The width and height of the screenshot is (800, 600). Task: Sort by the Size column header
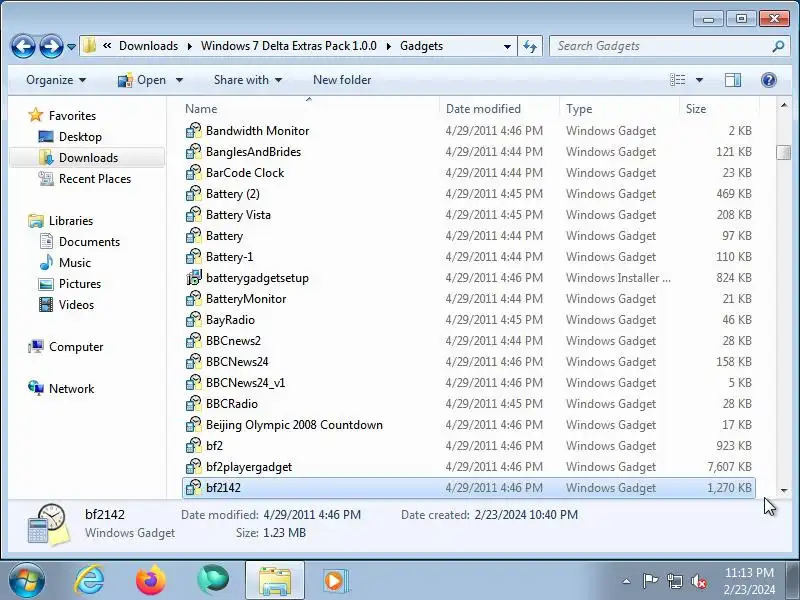coord(719,109)
